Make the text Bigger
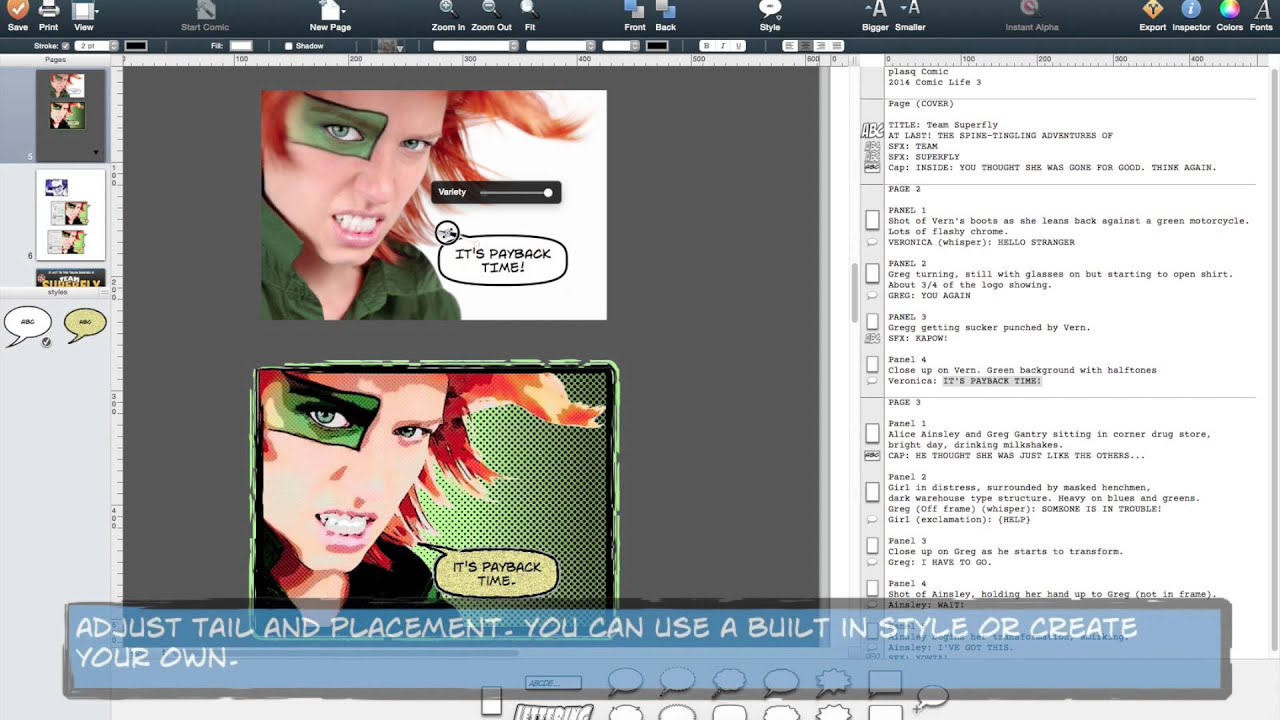The image size is (1280, 720). [875, 10]
